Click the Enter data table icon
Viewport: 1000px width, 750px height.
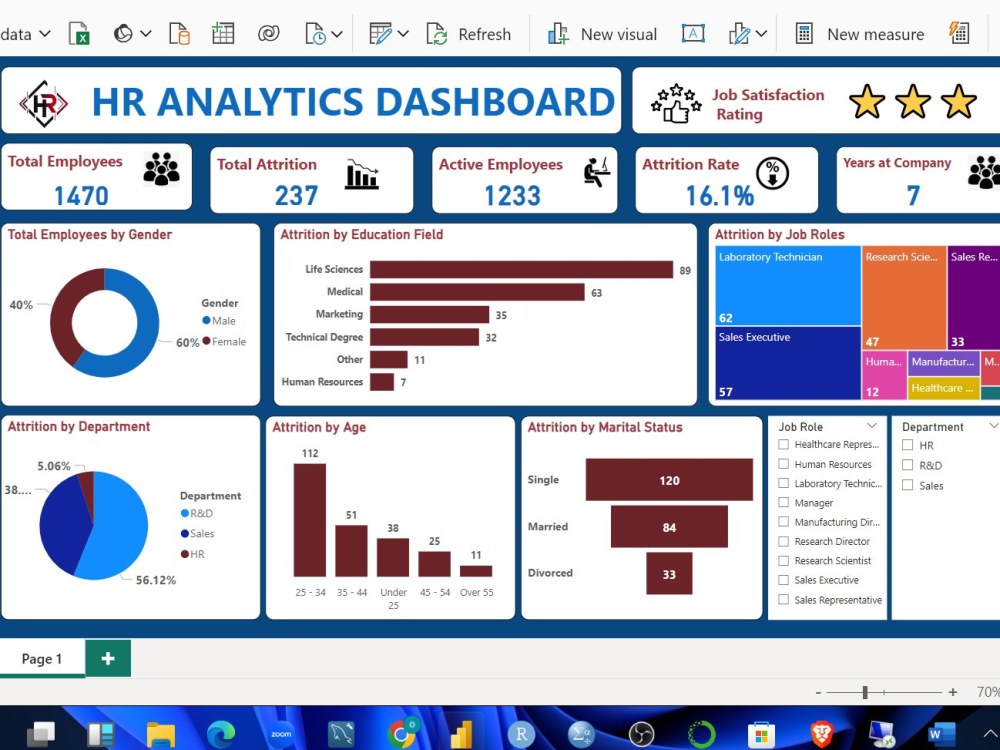tap(222, 33)
